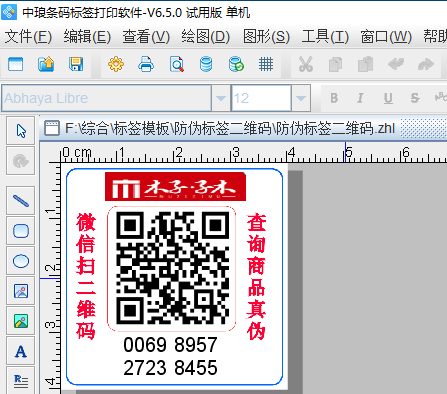Image resolution: width=447 pixels, height=394 pixels.
Task: Open the font name dropdown arrow
Action: click(221, 98)
